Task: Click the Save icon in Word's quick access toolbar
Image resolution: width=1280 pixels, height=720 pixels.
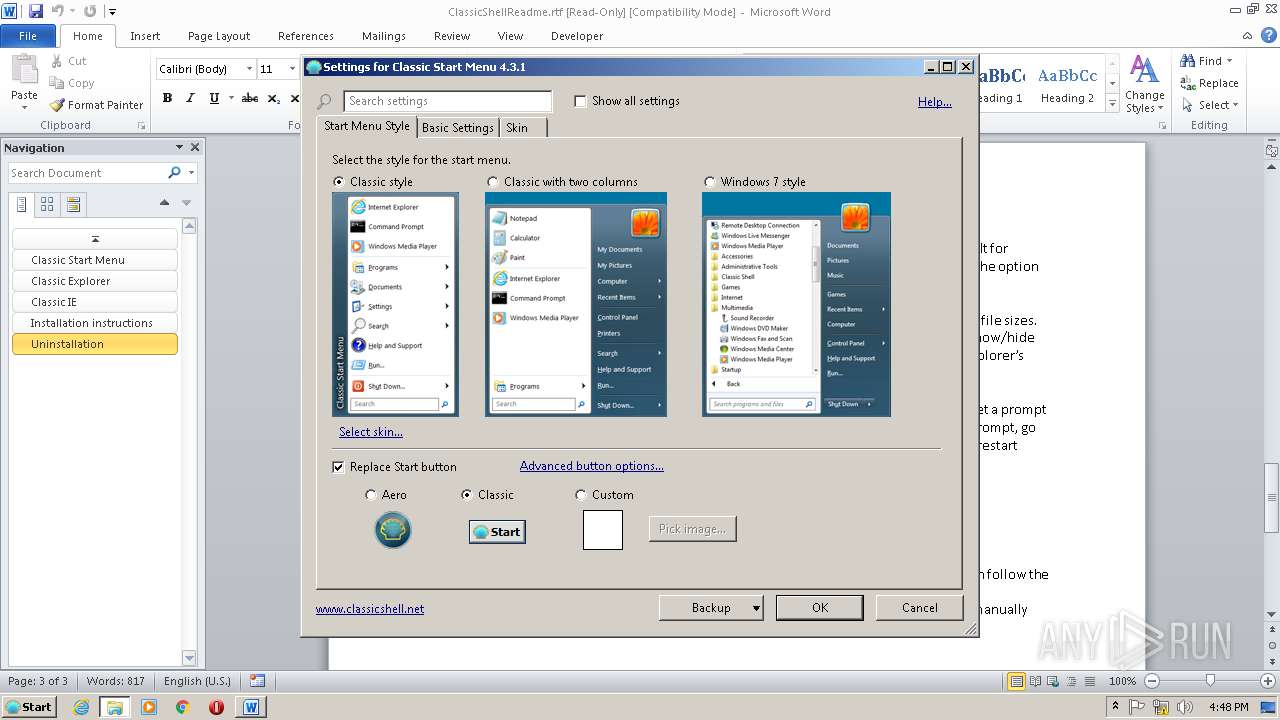Action: point(36,11)
